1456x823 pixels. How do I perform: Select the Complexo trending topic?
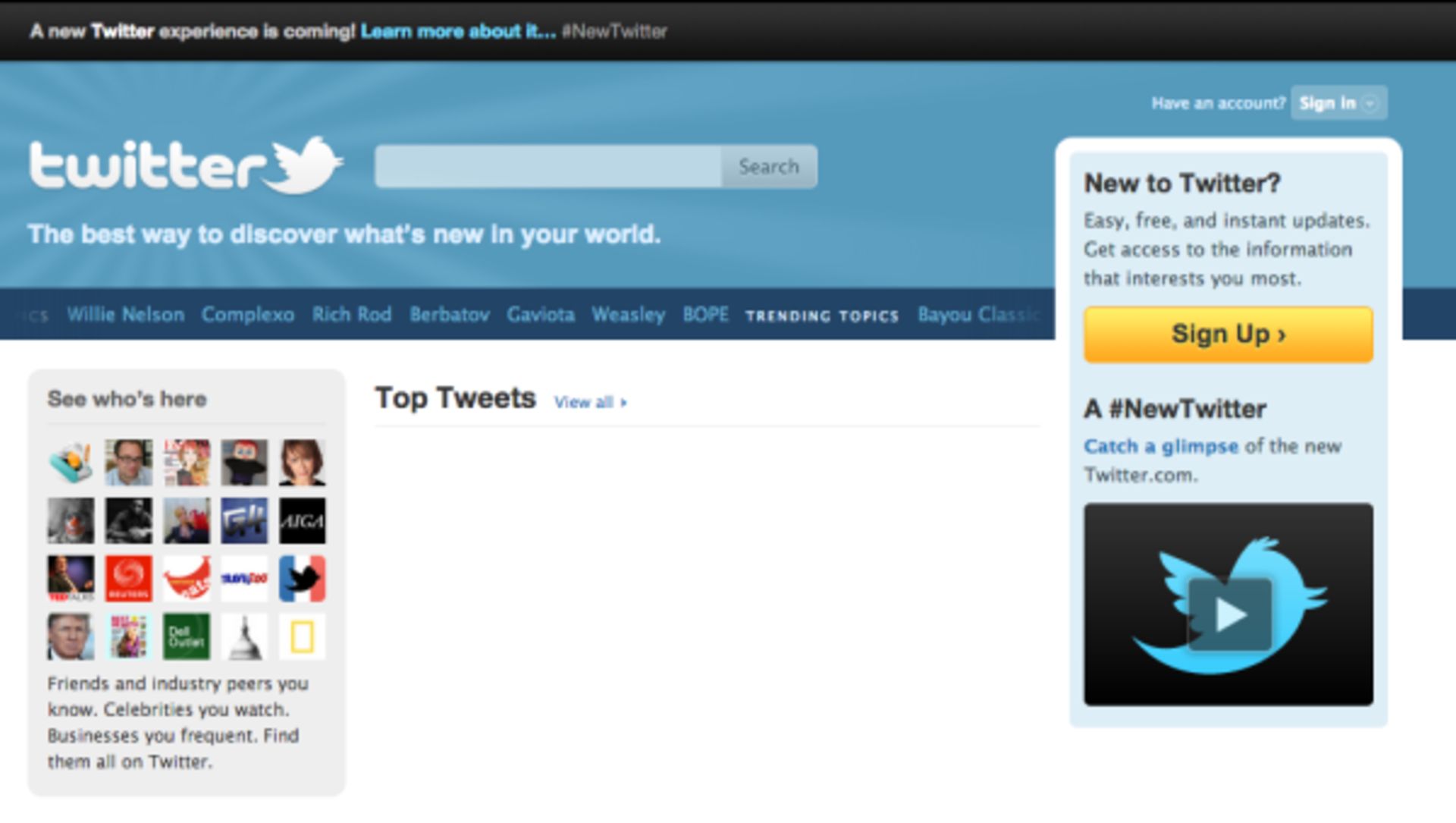(248, 314)
